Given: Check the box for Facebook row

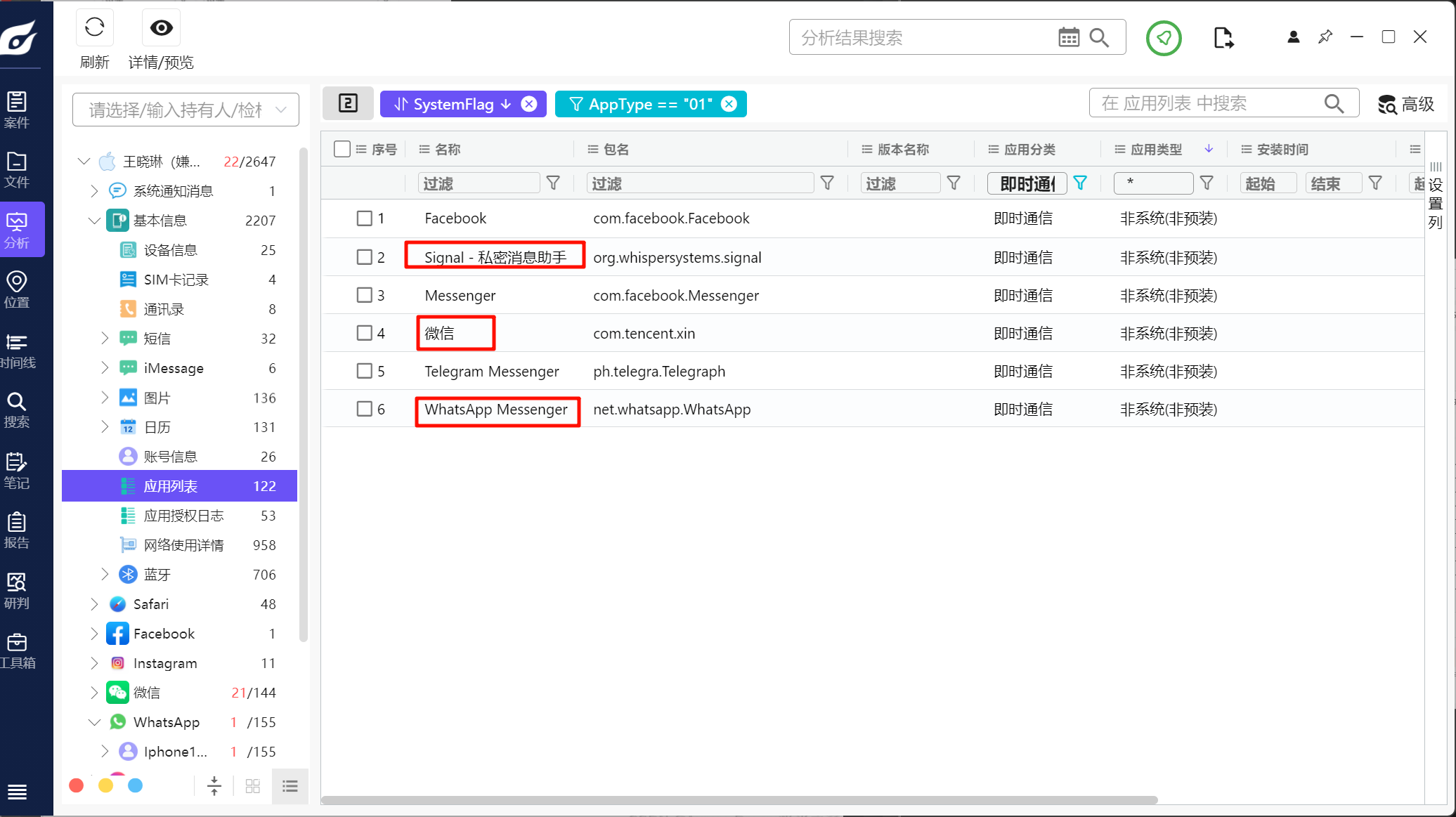Looking at the screenshot, I should tap(364, 218).
